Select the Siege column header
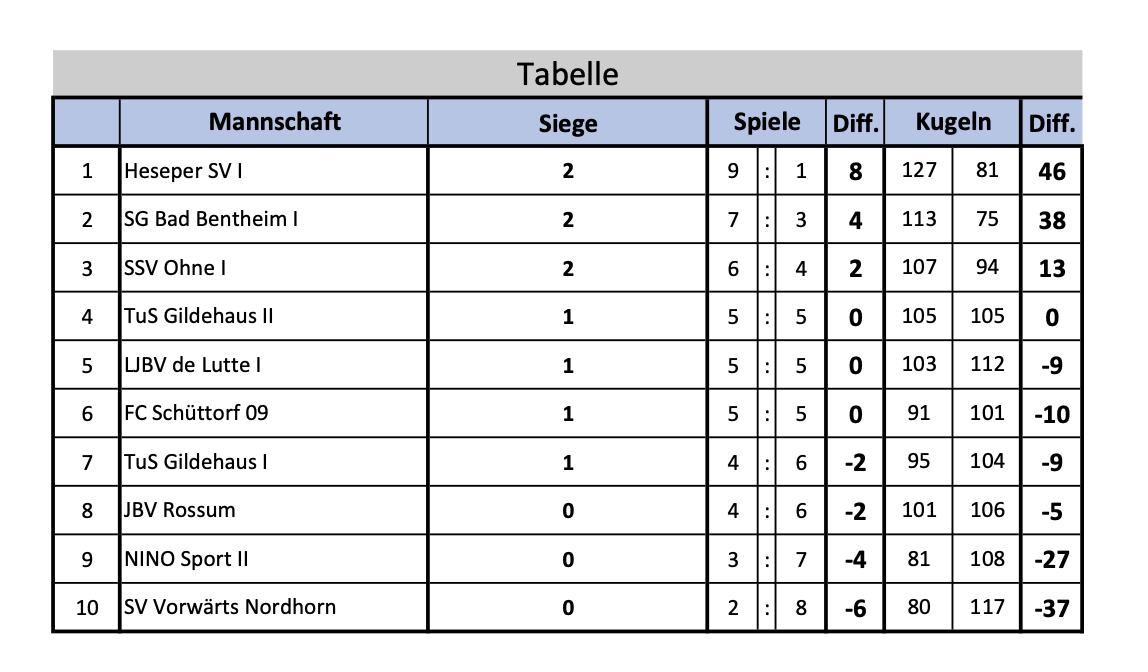The image size is (1148, 672). tap(567, 123)
